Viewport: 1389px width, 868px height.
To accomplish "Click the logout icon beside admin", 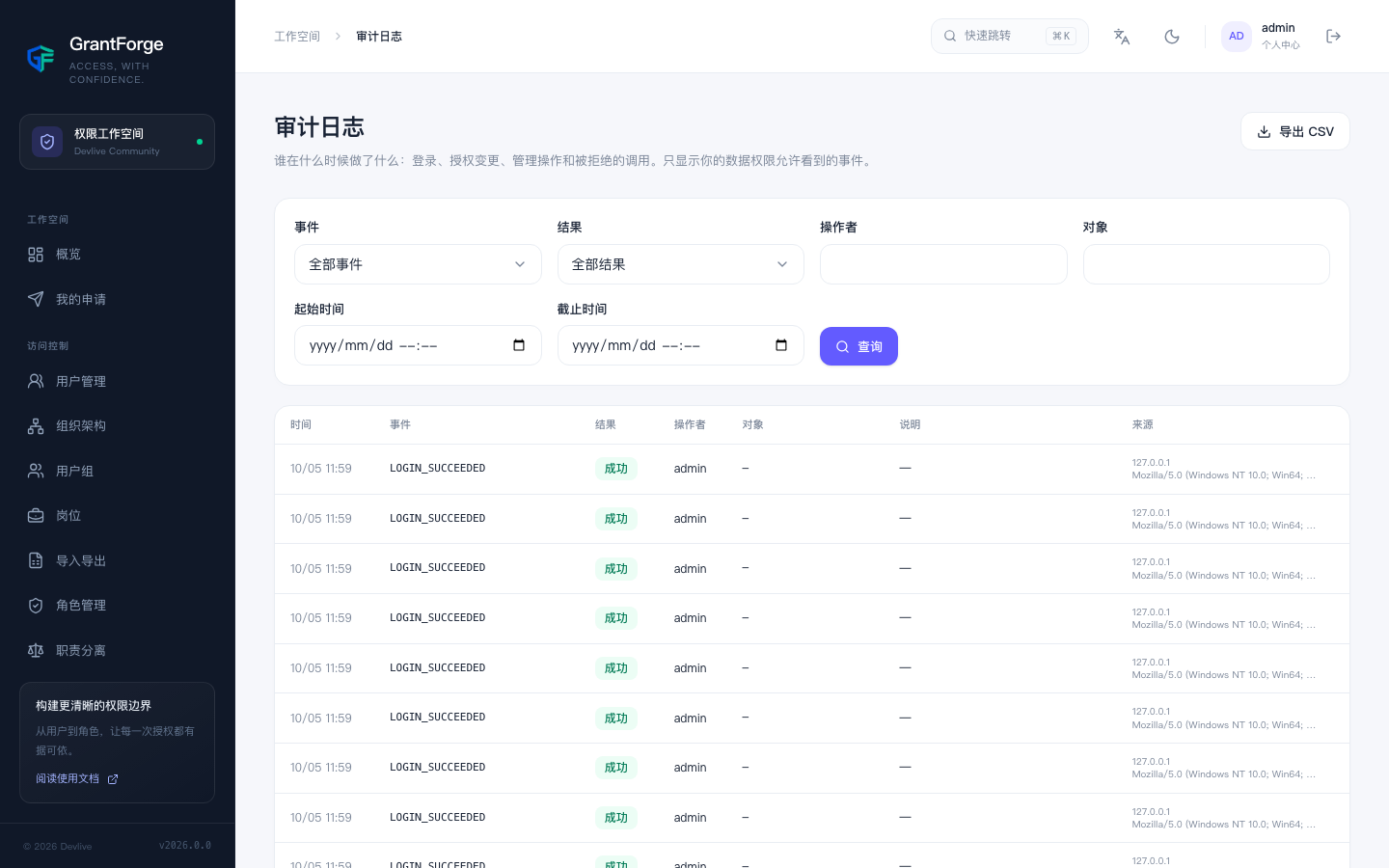I will (x=1334, y=37).
